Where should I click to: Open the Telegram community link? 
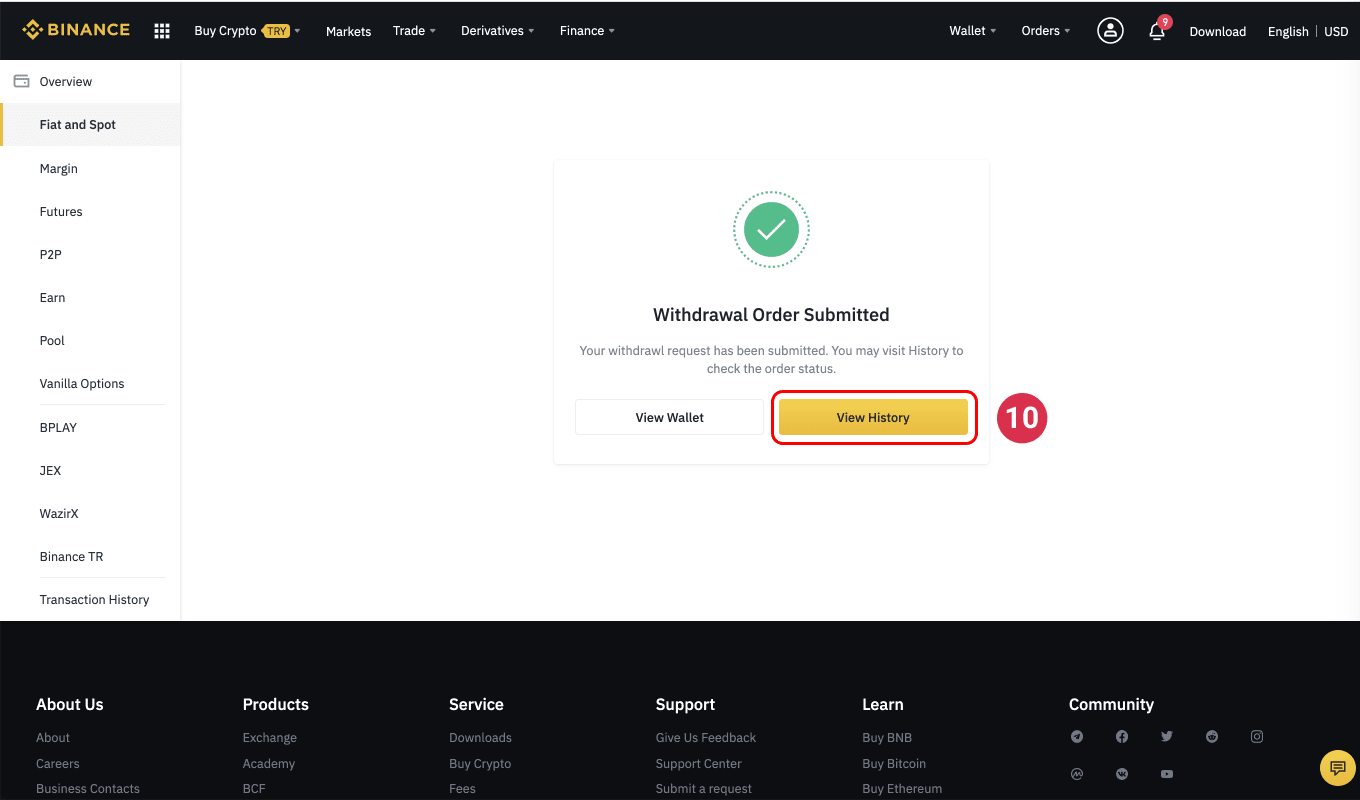pos(1077,737)
